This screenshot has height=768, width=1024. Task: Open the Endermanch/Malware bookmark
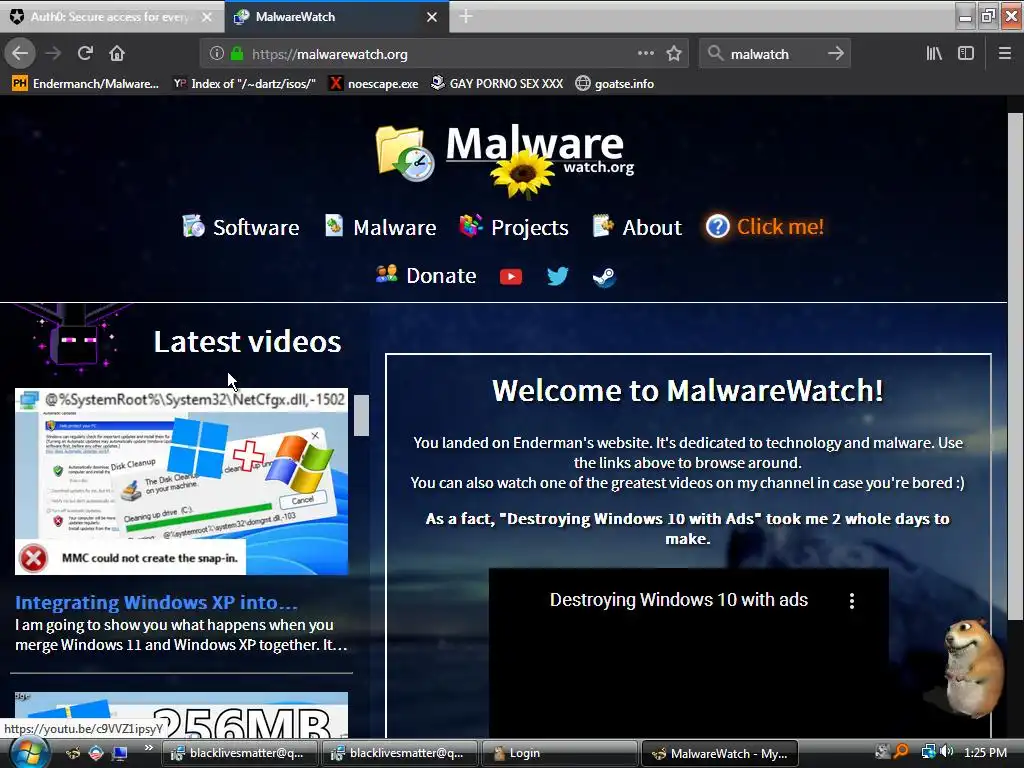pos(86,84)
